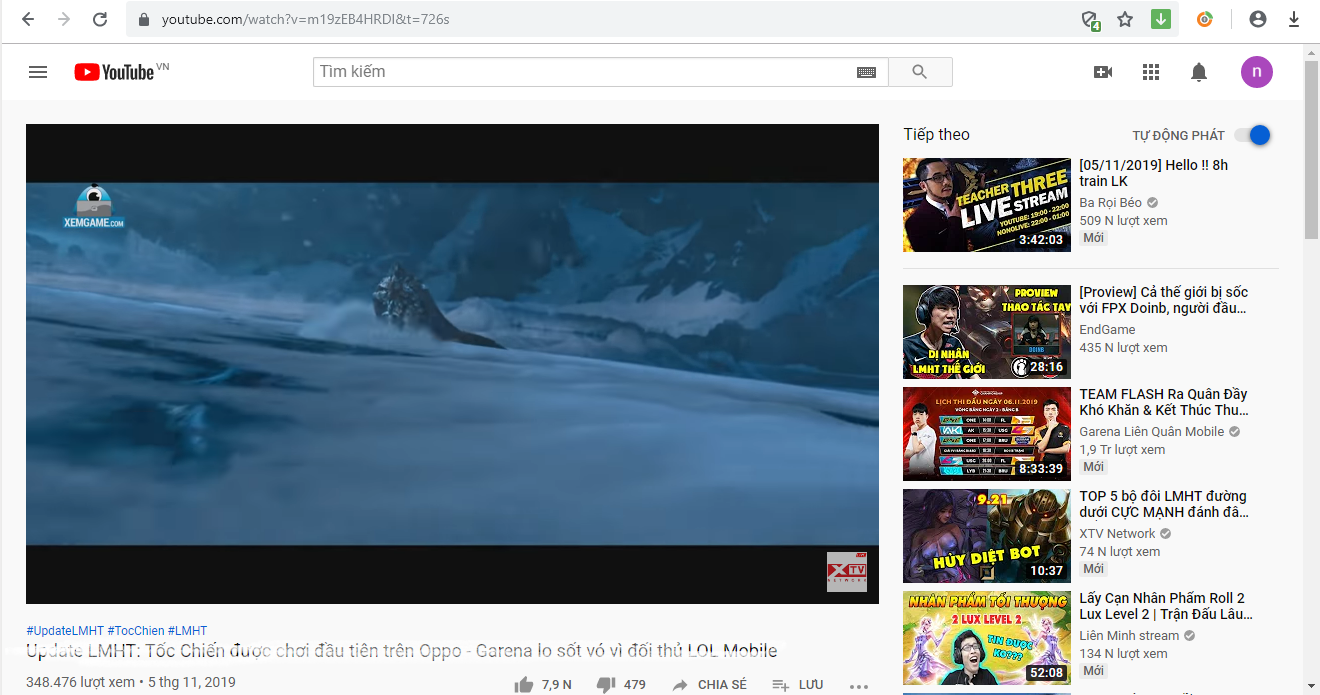Go back to the previous browser page
The height and width of the screenshot is (695, 1320).
pyautogui.click(x=28, y=19)
